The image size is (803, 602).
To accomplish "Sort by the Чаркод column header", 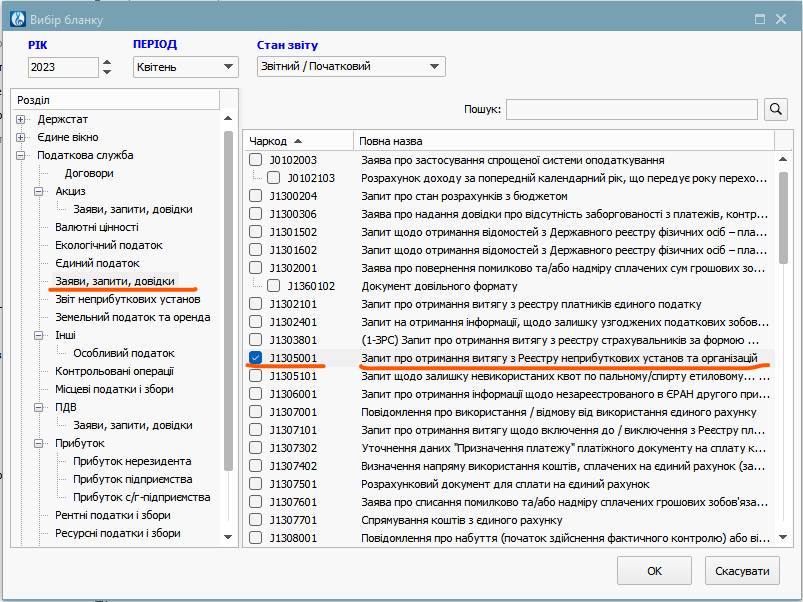I will 298,141.
